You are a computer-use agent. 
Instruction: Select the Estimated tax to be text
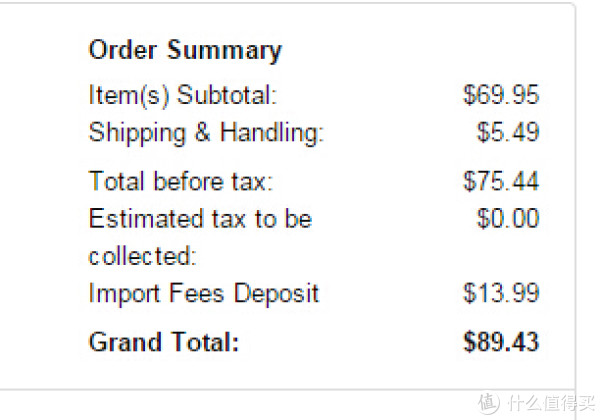point(201,218)
